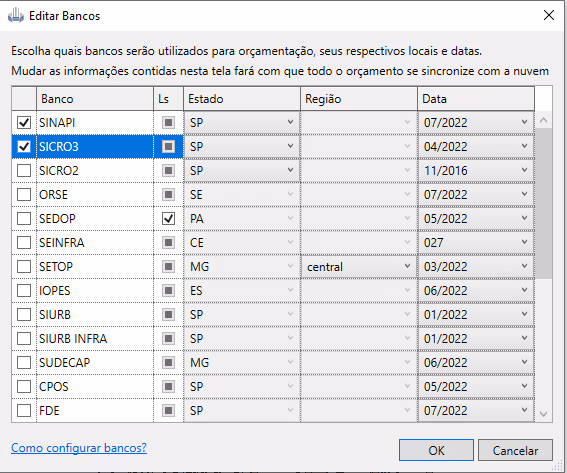Open the Data dropdown for SUDECAP
This screenshot has height=473, width=567.
pyautogui.click(x=476, y=362)
